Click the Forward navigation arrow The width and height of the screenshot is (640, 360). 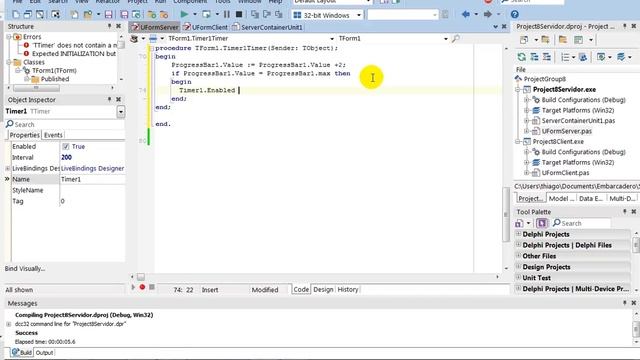[x=488, y=15]
